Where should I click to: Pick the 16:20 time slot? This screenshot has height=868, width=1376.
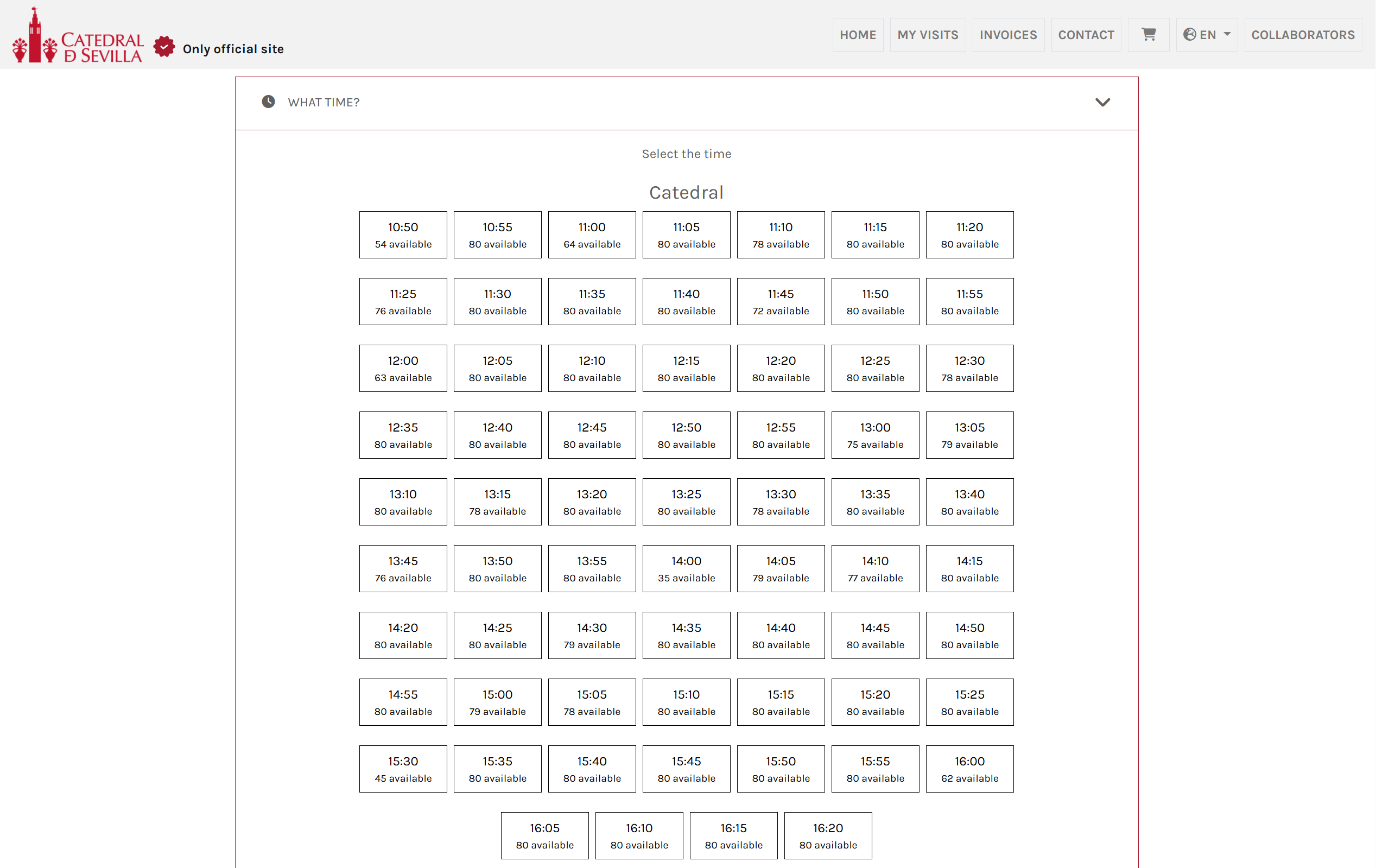[x=827, y=835]
